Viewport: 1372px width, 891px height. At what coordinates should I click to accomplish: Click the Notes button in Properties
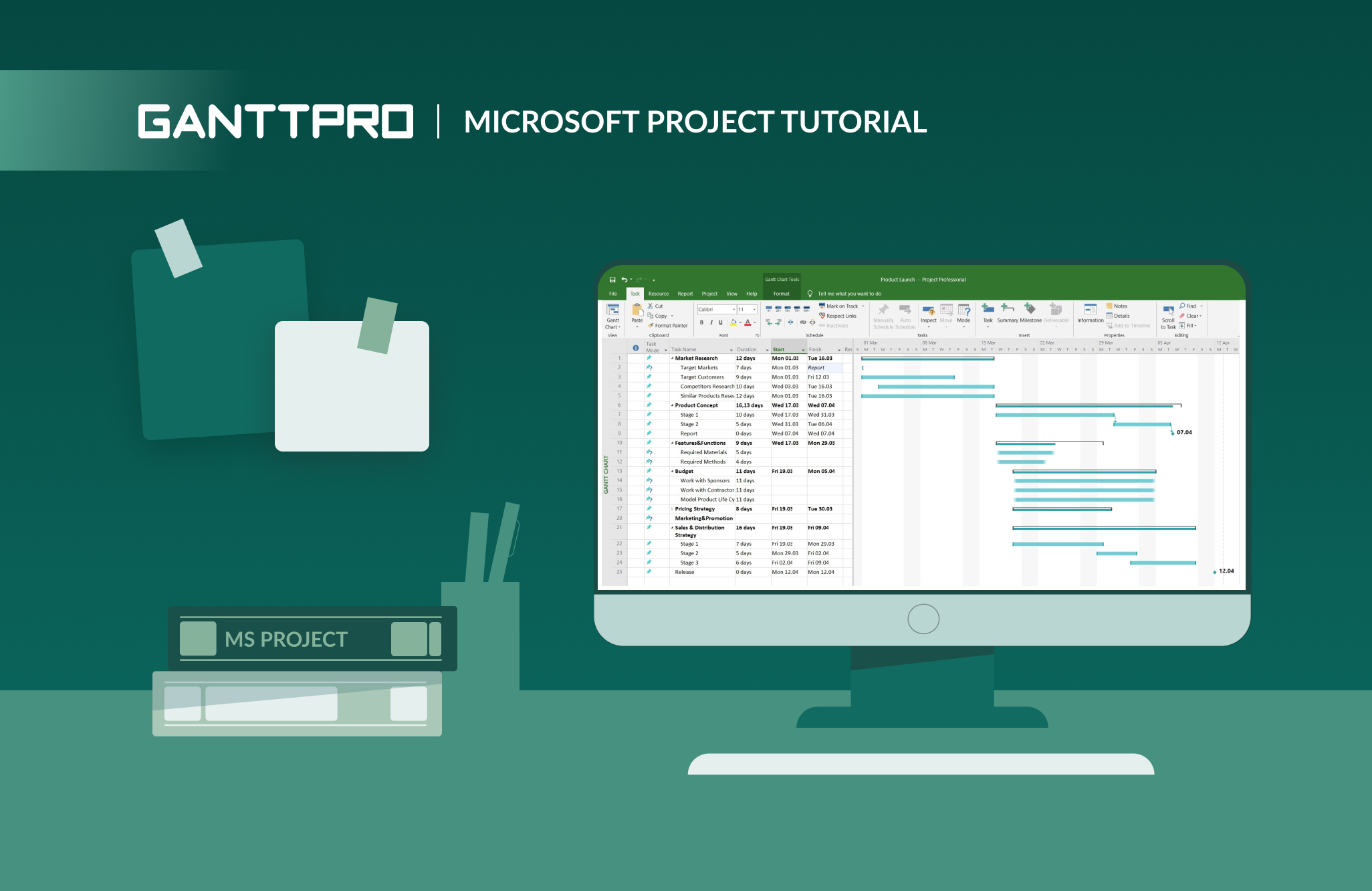click(x=1117, y=306)
